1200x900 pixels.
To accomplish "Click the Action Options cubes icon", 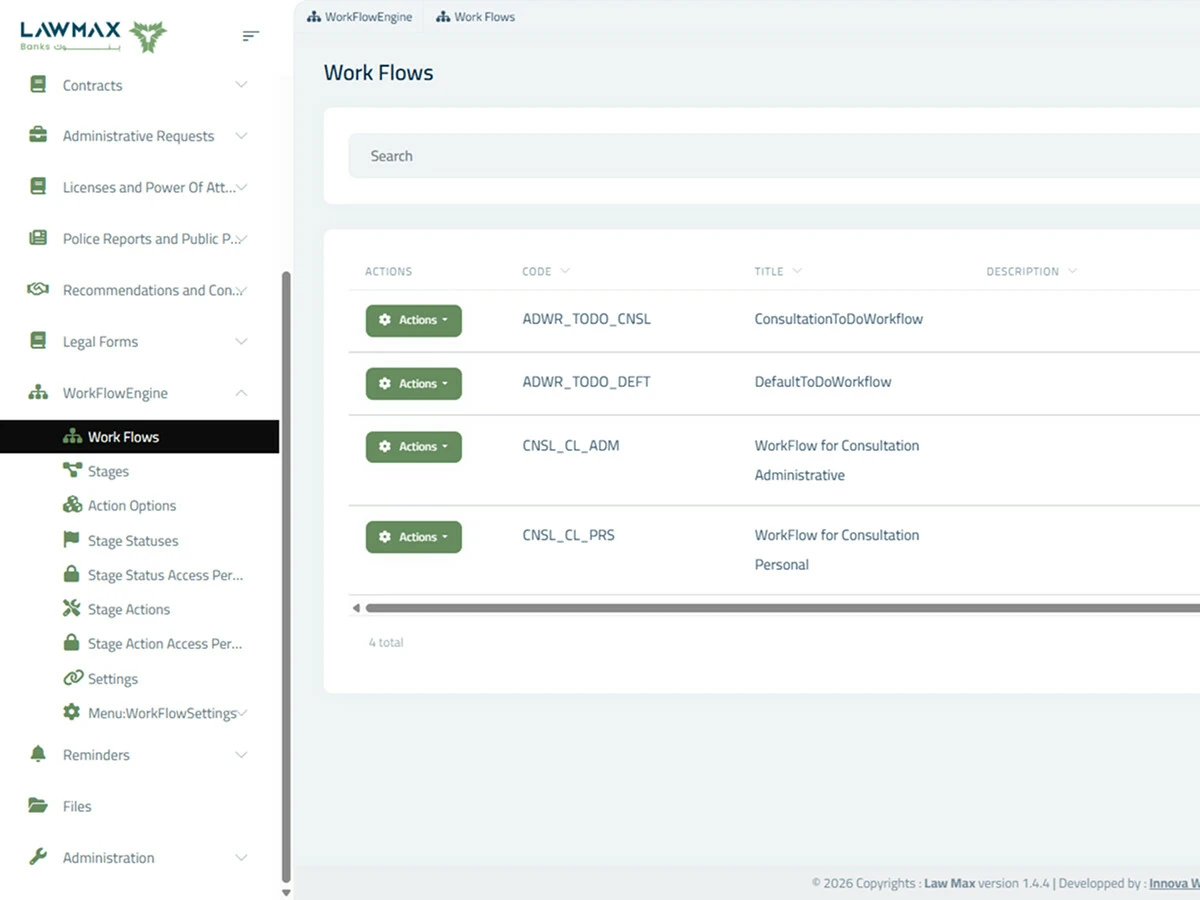I will coord(72,505).
